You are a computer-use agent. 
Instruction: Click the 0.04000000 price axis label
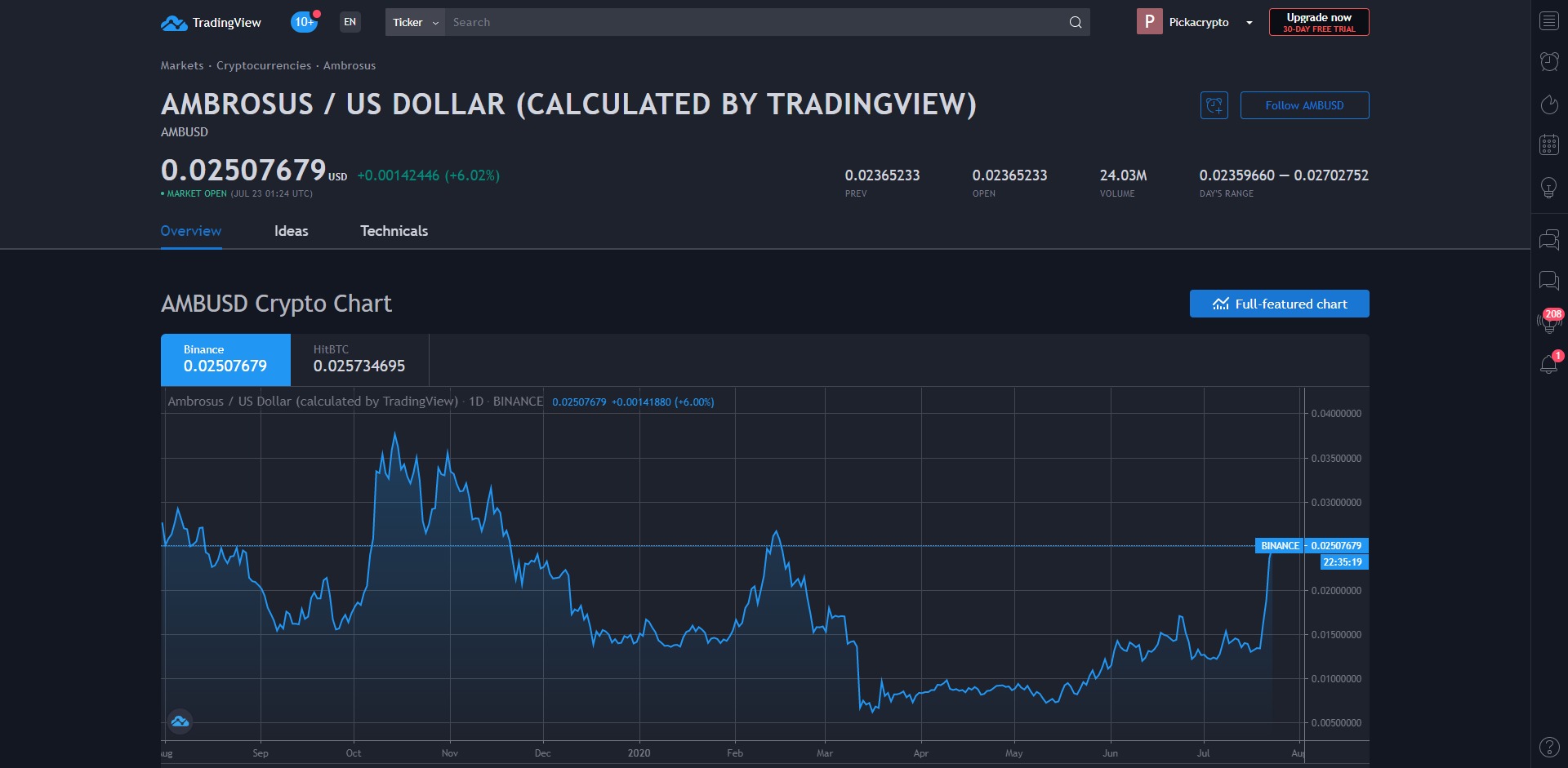pyautogui.click(x=1336, y=413)
